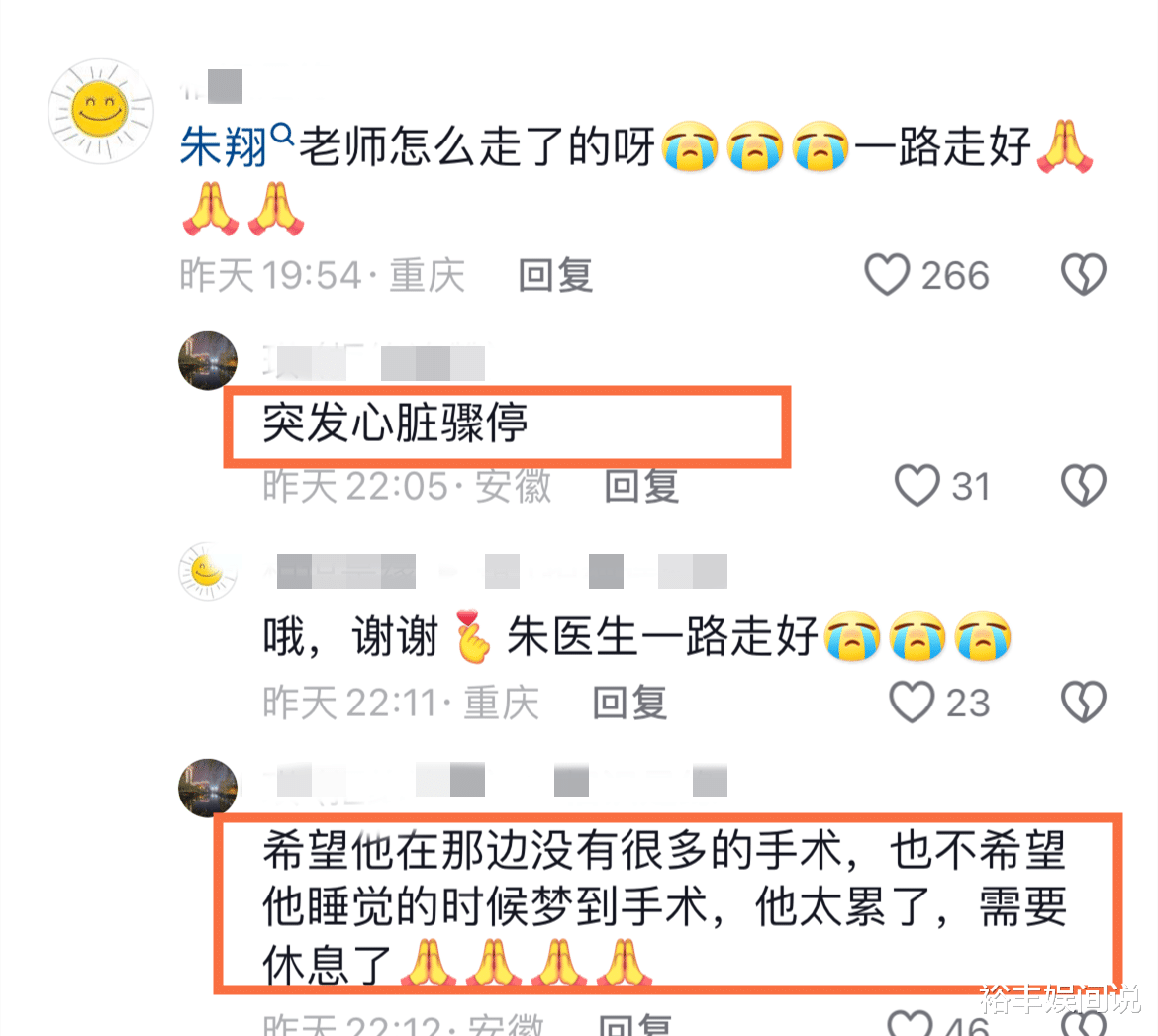The width and height of the screenshot is (1158, 1036).
Task: Open the blurred username above 突发心脏骤停
Action: [374, 362]
